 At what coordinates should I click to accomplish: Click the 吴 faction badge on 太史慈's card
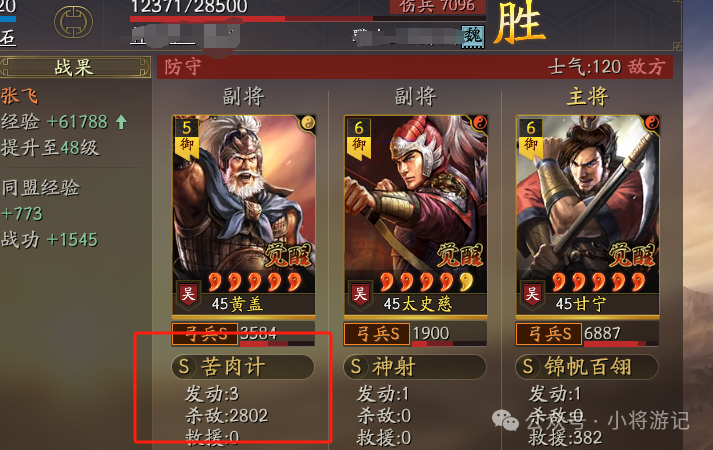click(x=360, y=294)
